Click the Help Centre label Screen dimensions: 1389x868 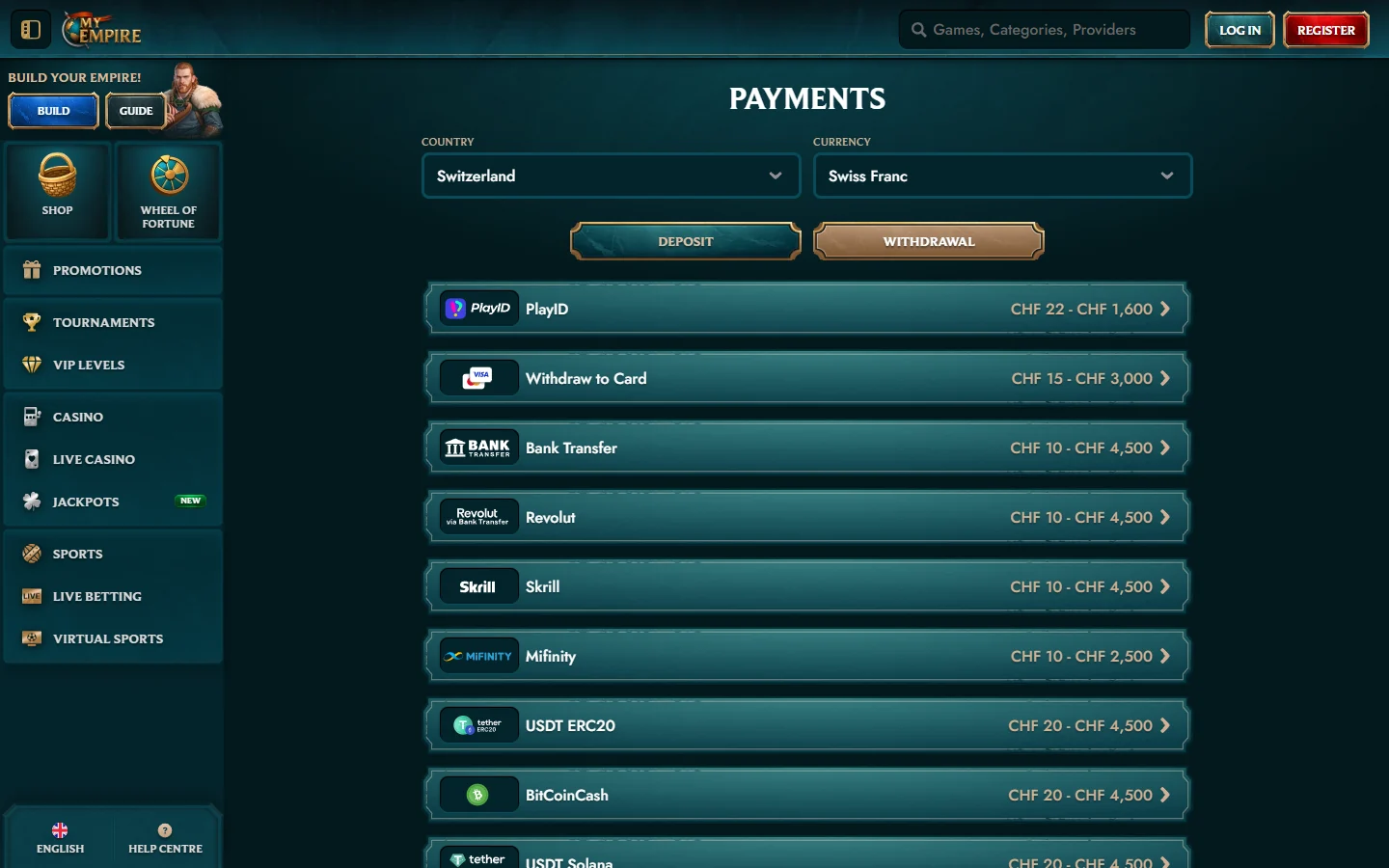(165, 849)
